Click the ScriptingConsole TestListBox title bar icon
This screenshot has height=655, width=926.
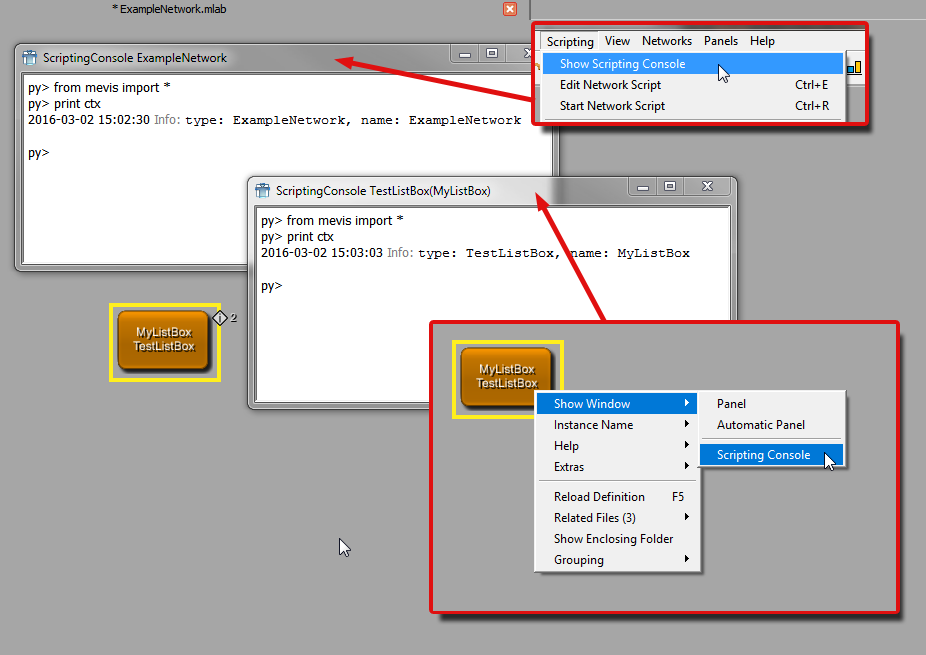(263, 190)
